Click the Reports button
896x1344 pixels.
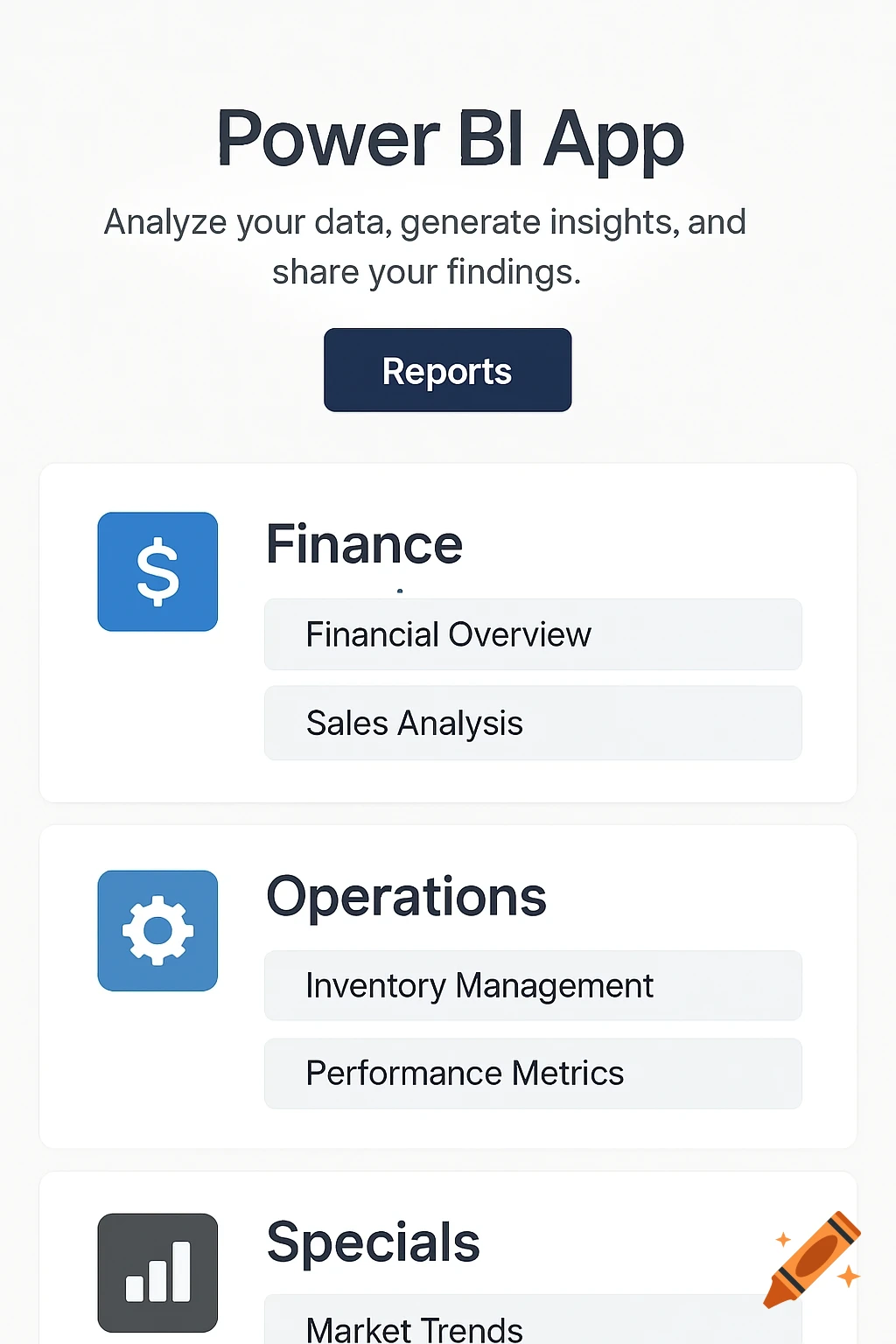tap(447, 370)
